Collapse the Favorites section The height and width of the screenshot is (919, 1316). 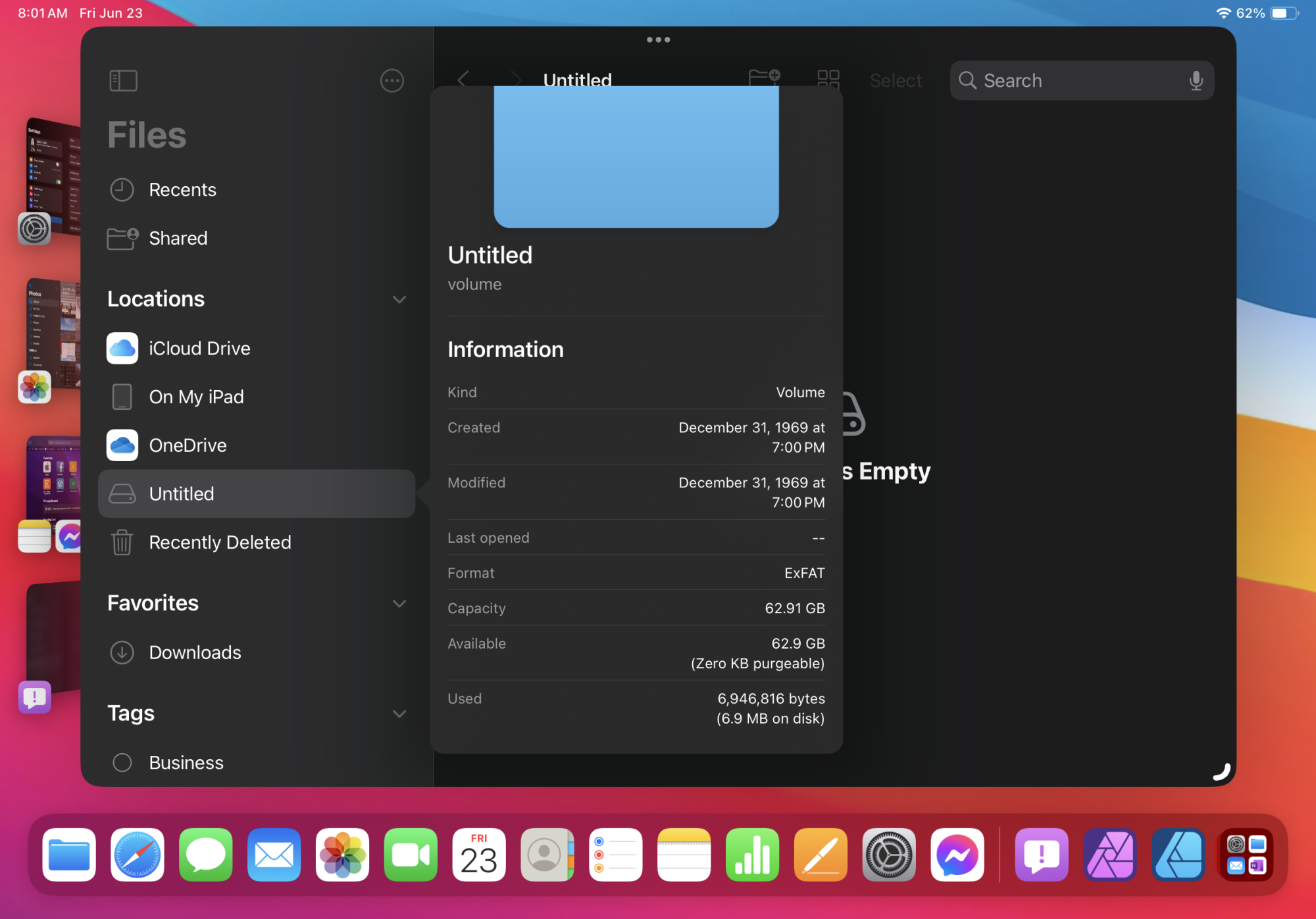399,603
